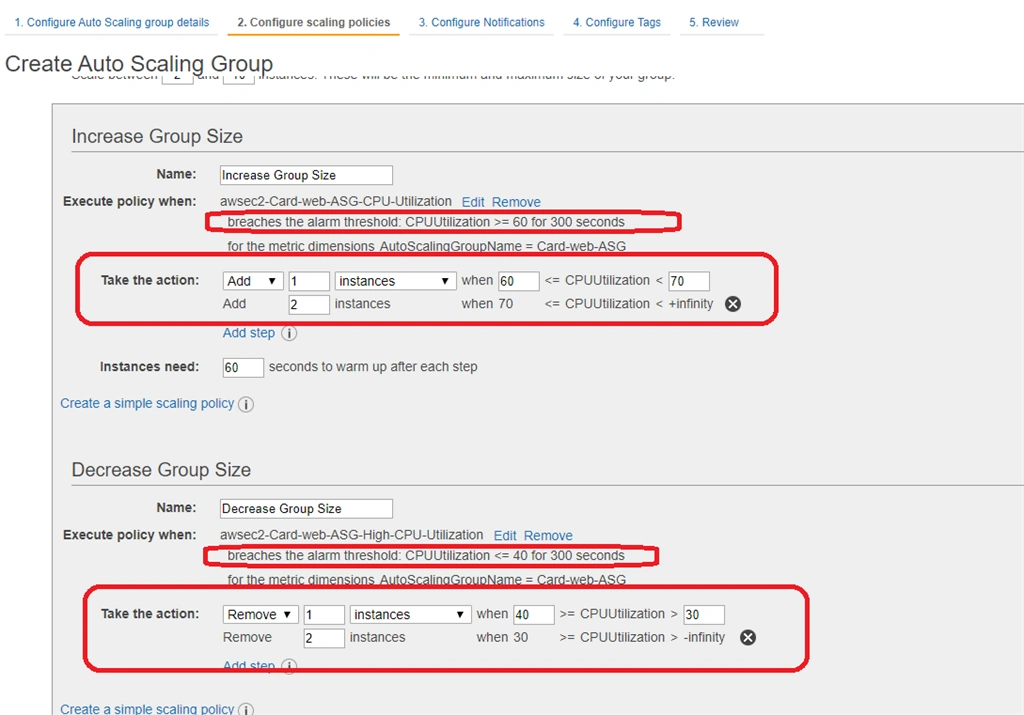1024x715 pixels.
Task: Click the Increase Group Size name field
Action: [x=306, y=175]
